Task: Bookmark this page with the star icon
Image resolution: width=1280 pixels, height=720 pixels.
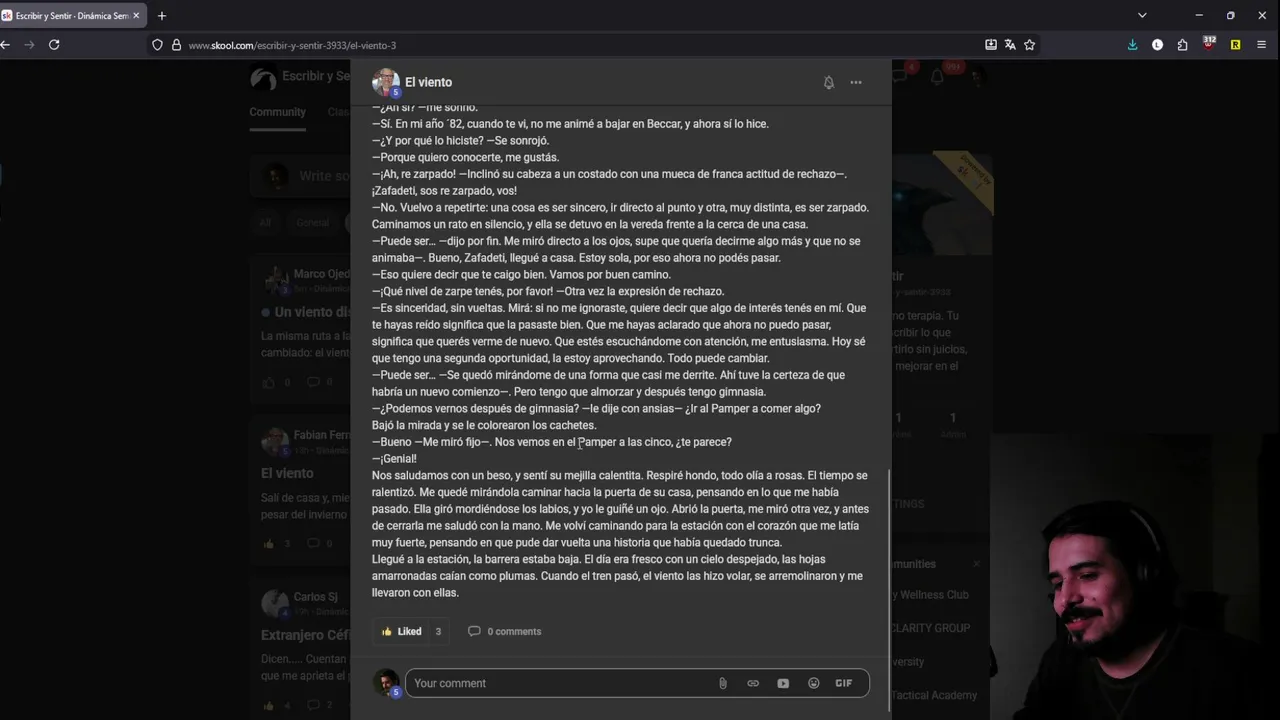Action: [1029, 45]
